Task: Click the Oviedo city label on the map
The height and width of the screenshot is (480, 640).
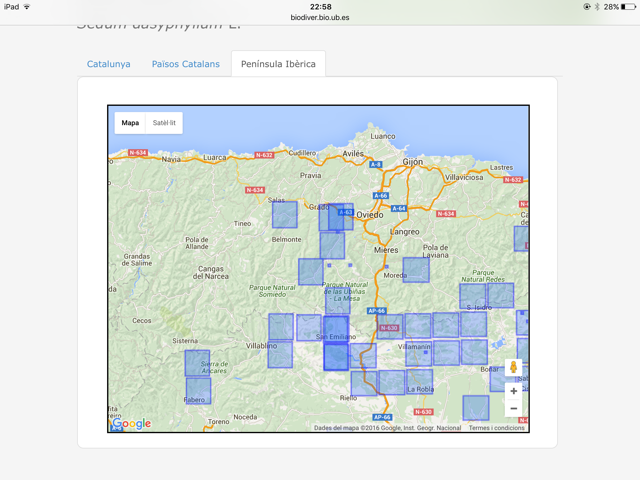Action: tap(370, 214)
